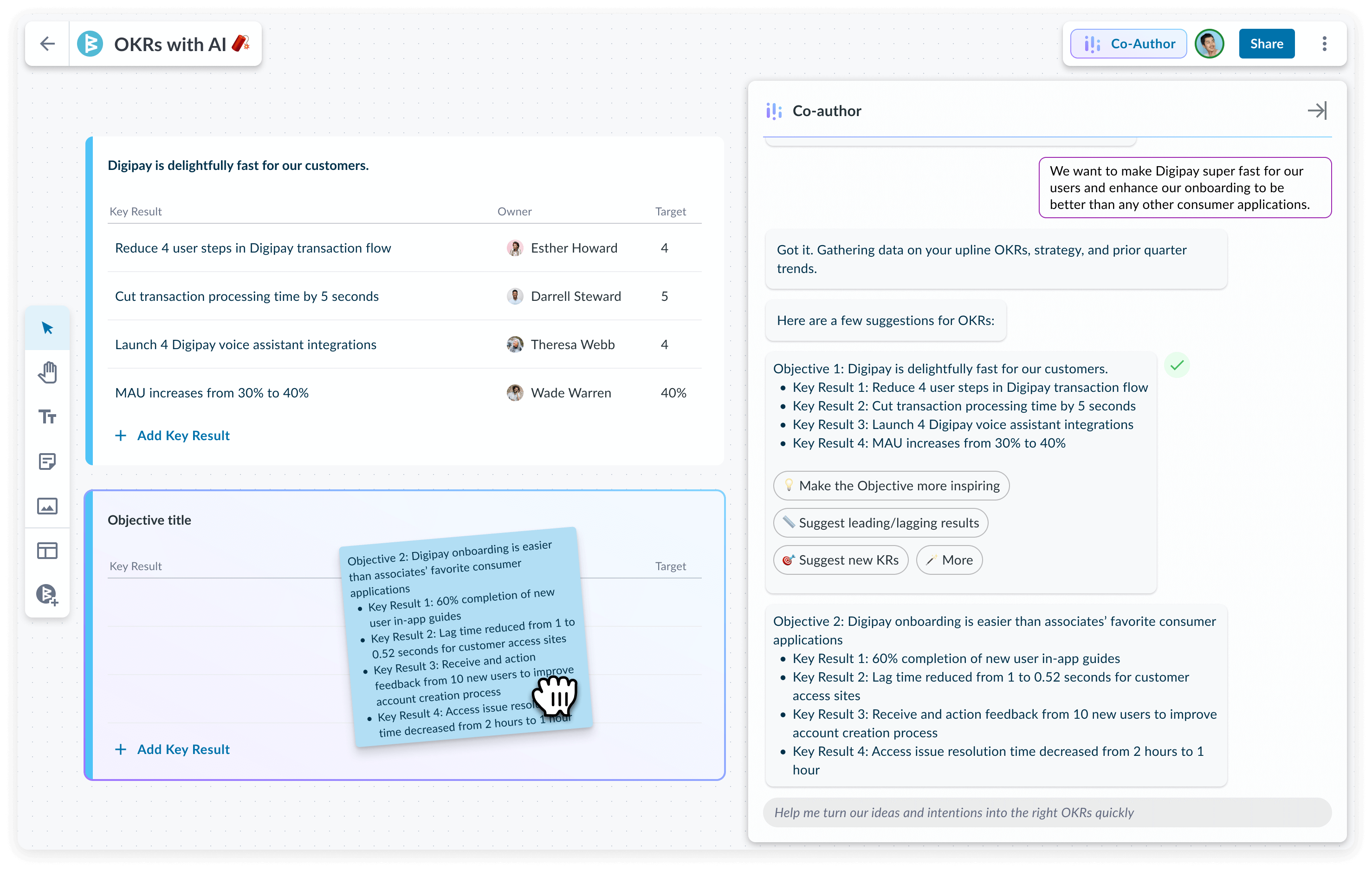Select key result Reduce 4 user steps row

point(405,248)
